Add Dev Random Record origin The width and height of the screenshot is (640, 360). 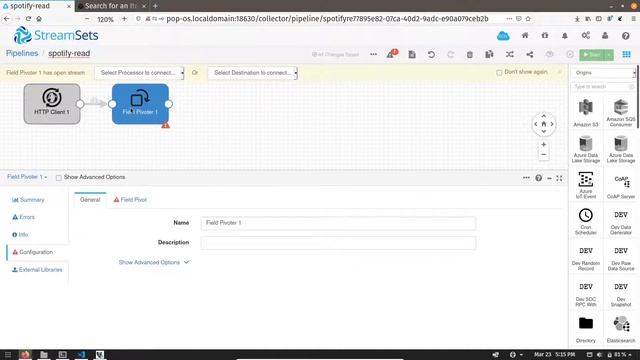click(586, 257)
